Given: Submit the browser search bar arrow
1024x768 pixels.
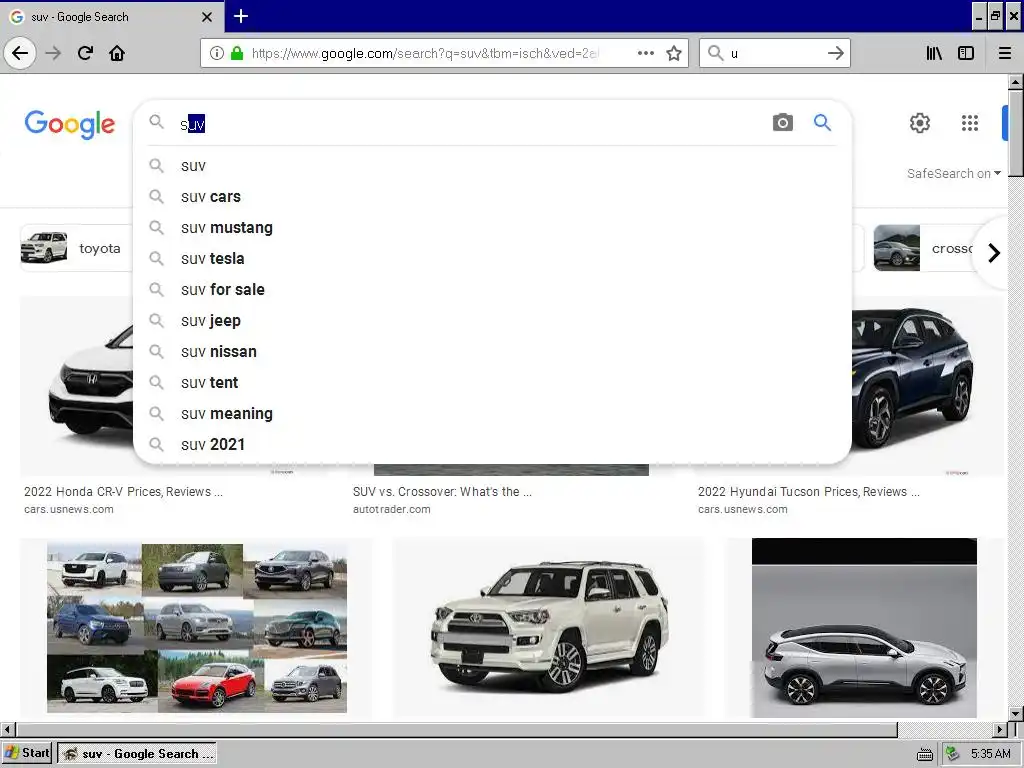Looking at the screenshot, I should [x=835, y=53].
